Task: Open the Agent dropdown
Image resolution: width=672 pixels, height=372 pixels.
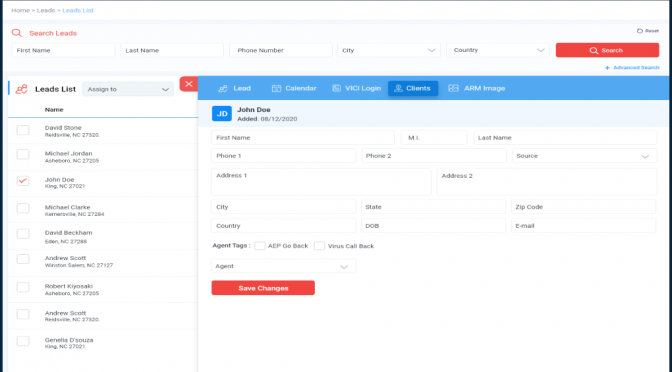Action: click(x=283, y=266)
